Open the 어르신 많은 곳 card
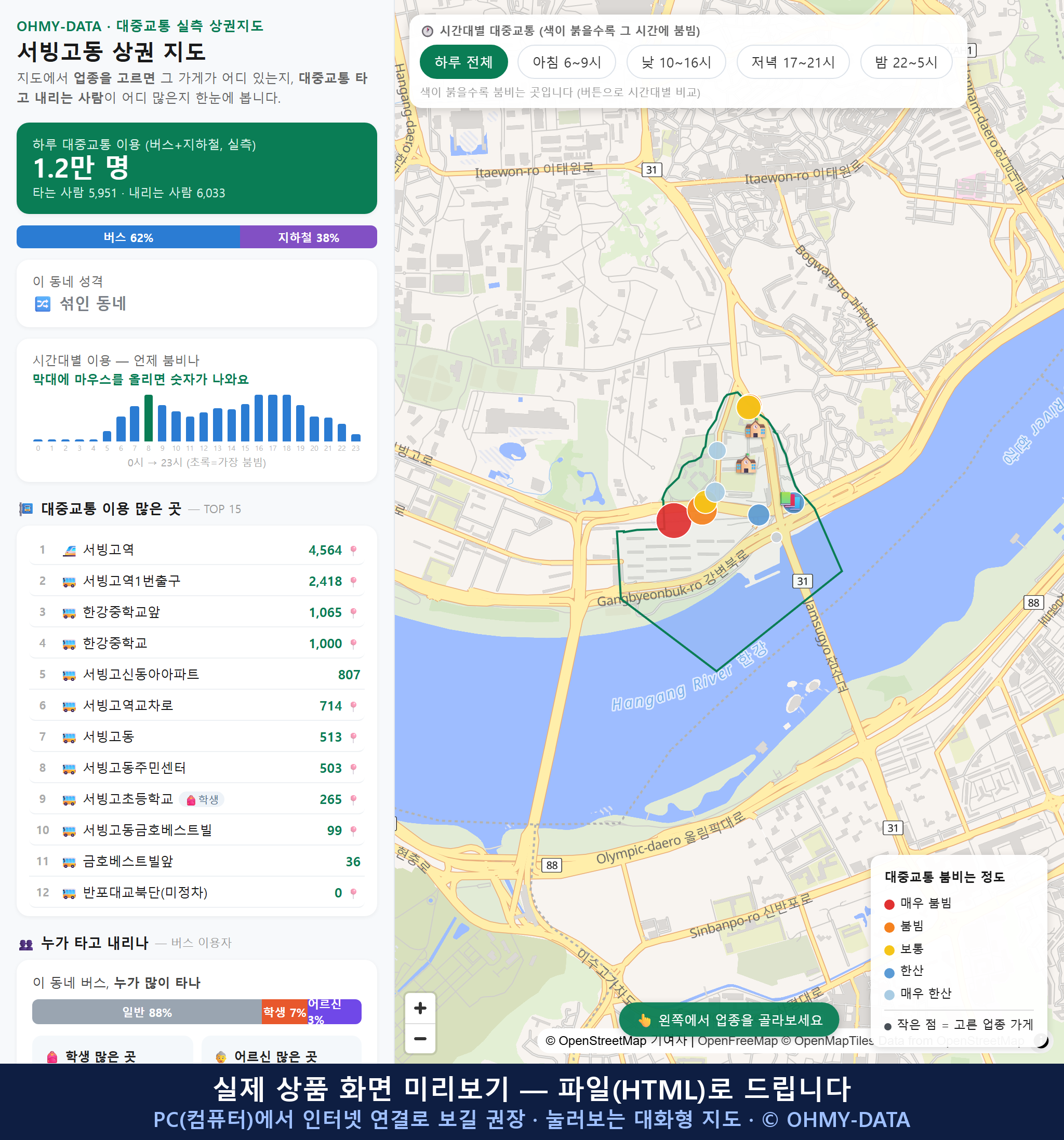 click(282, 1050)
